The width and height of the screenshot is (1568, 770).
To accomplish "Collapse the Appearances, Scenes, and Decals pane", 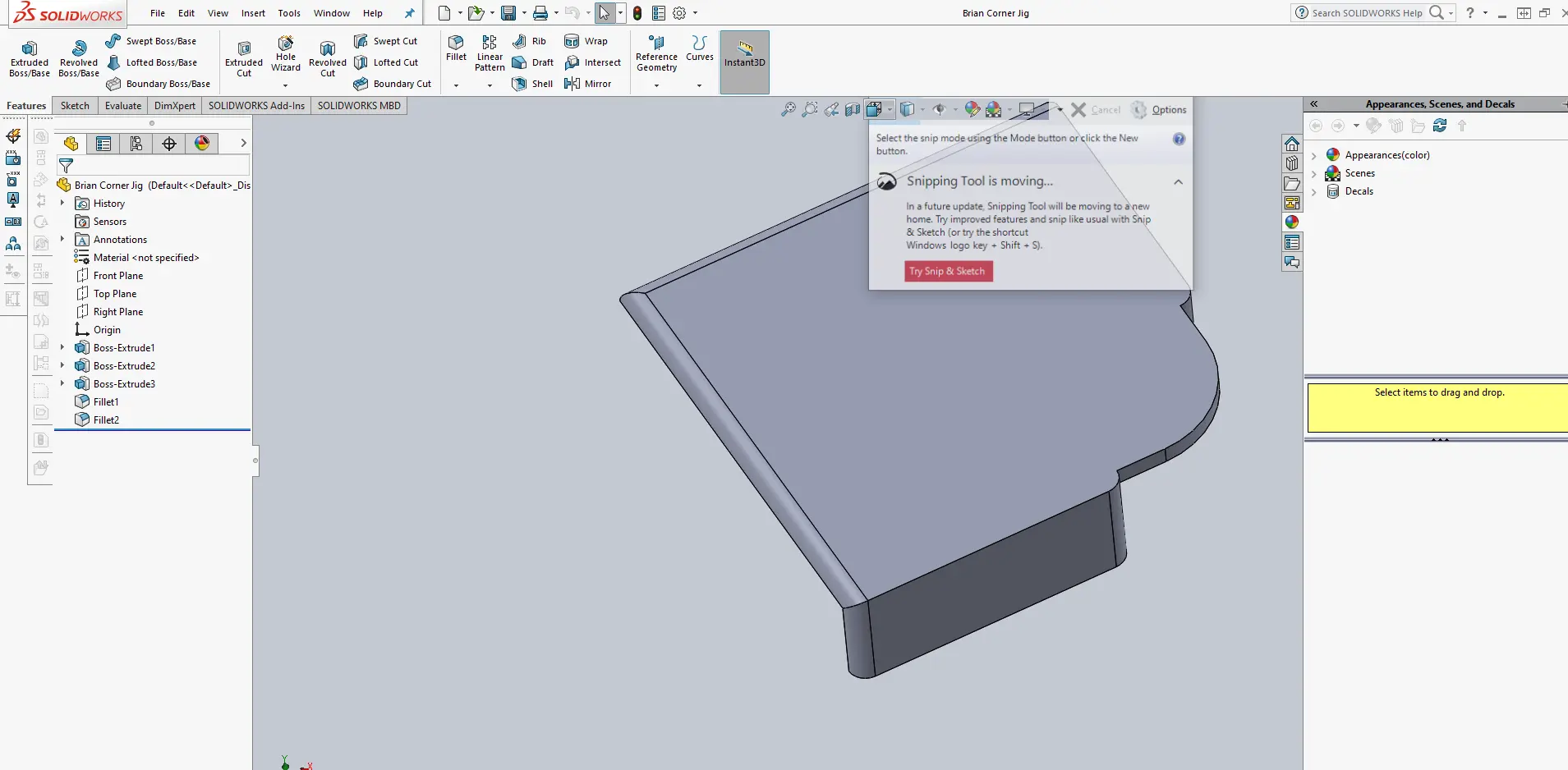I will 1314,104.
